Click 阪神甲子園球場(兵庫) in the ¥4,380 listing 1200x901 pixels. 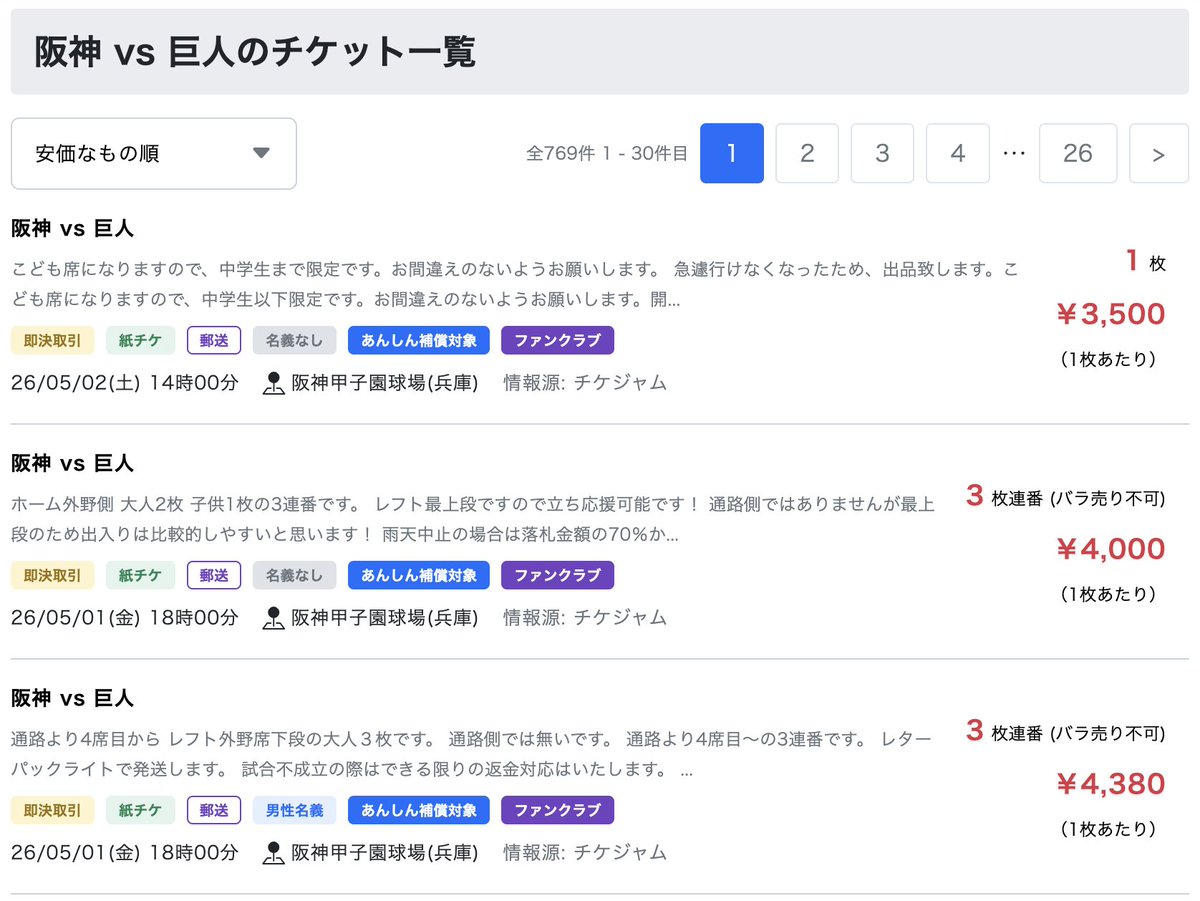[384, 853]
